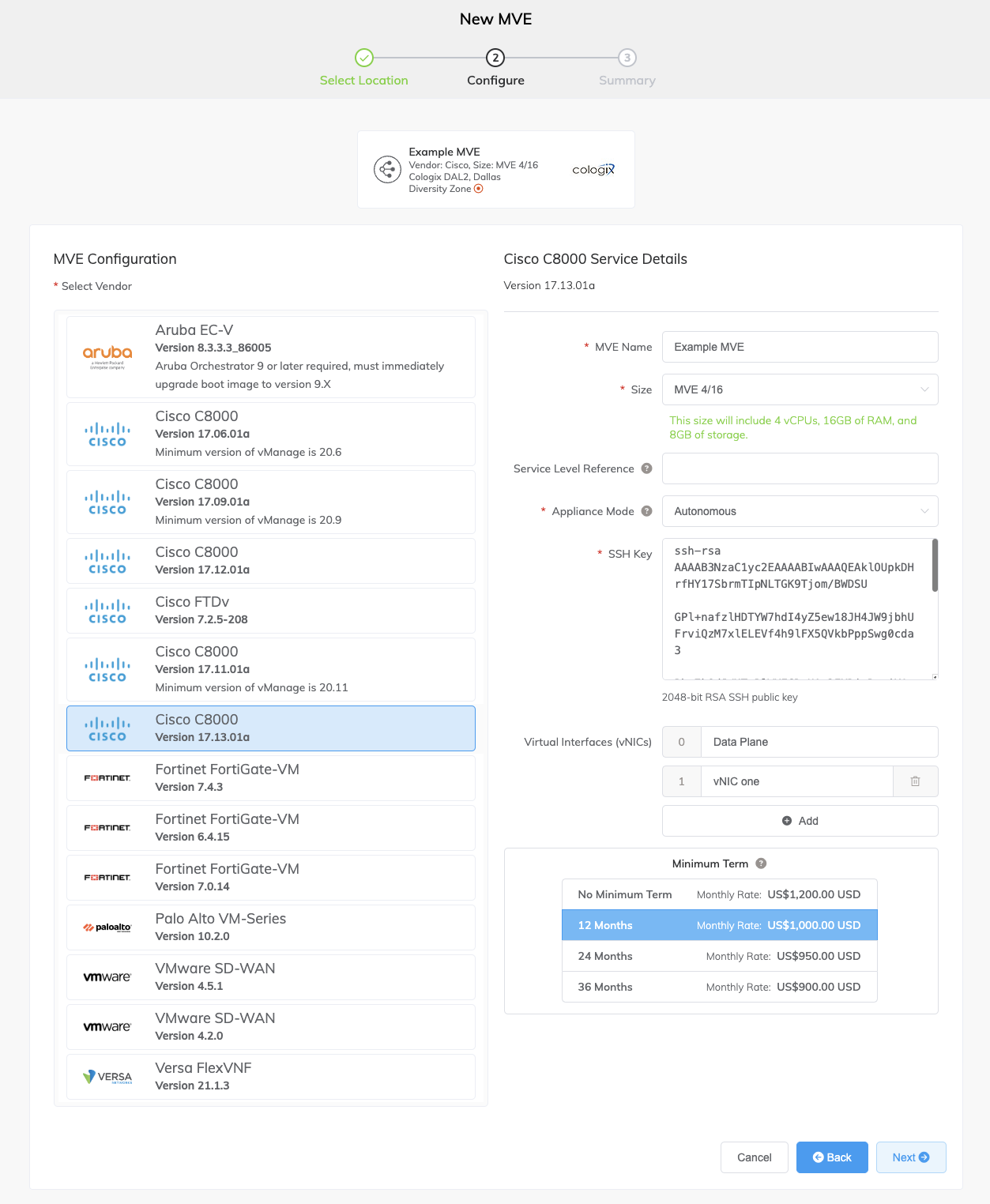Click the MVE Name input field
Screen dimensions: 990x1204
click(800, 347)
